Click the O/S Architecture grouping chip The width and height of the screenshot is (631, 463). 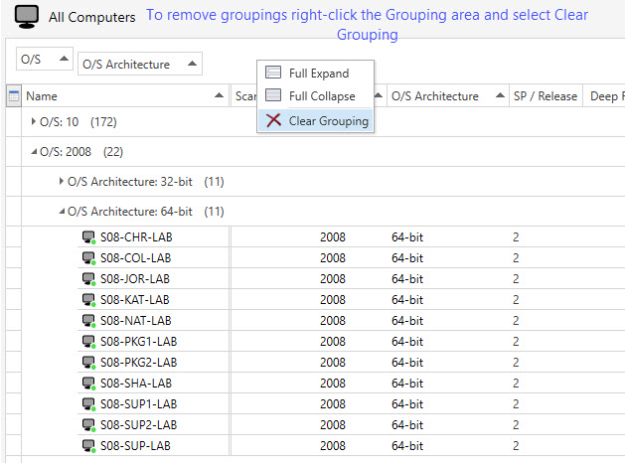(140, 64)
